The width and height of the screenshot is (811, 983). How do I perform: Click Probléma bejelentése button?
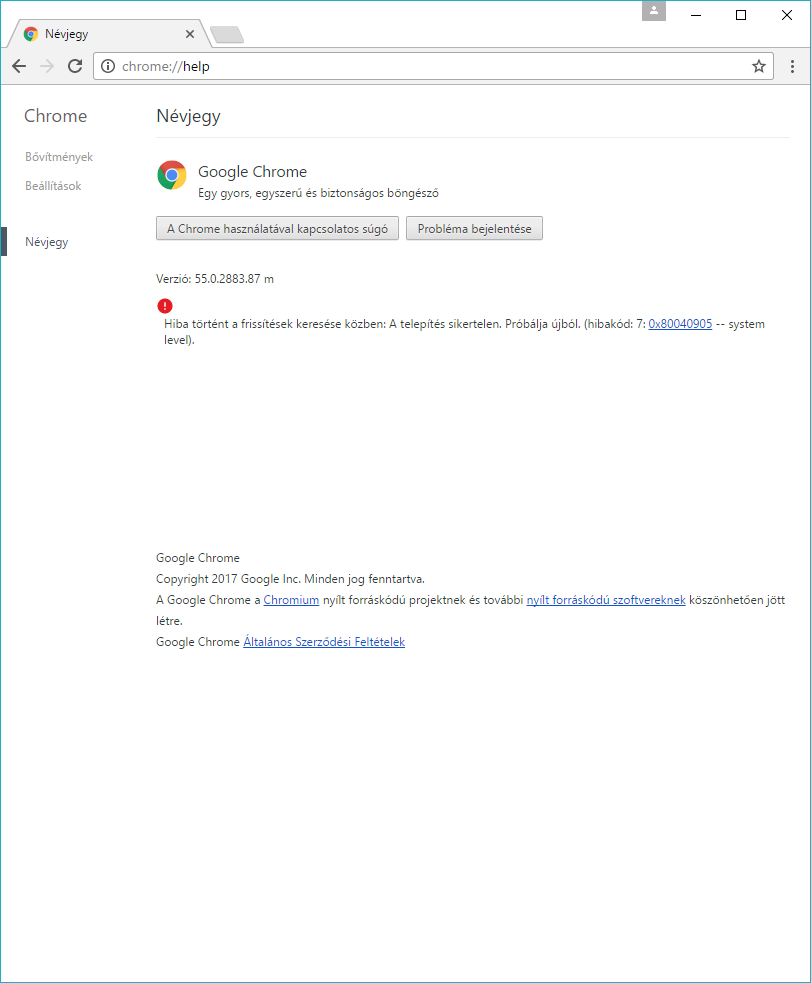pyautogui.click(x=474, y=229)
